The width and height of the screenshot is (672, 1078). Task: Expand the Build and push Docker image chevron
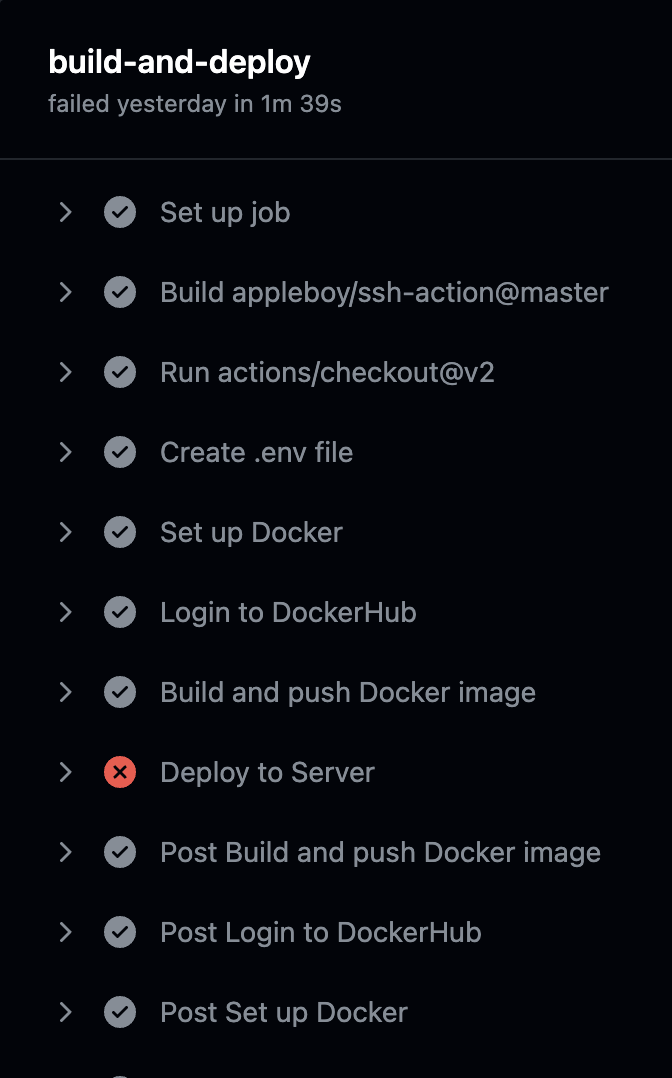(x=65, y=692)
